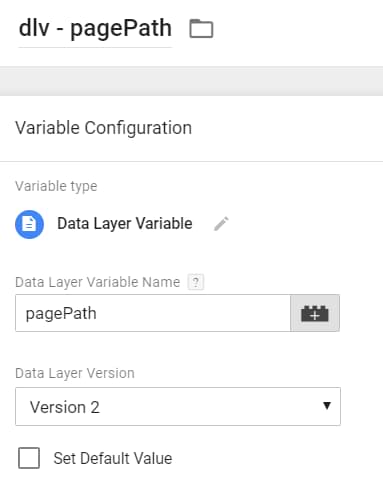Click the Data Layer Variable type name
Screen dimensions: 383x489
click(125, 224)
